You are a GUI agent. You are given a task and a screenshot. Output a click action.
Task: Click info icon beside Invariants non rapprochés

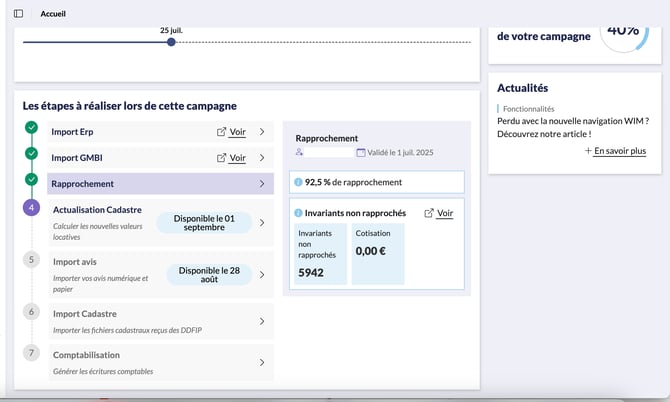(x=299, y=213)
